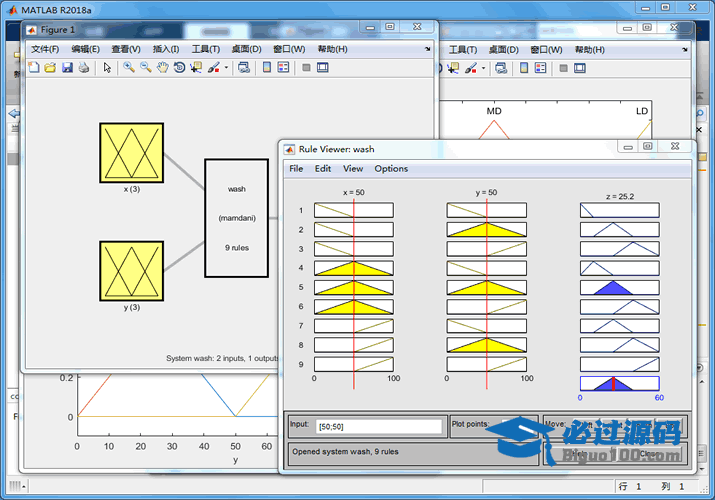Select rule number 1 in Rule Viewer
The height and width of the screenshot is (500, 715).
coord(301,211)
